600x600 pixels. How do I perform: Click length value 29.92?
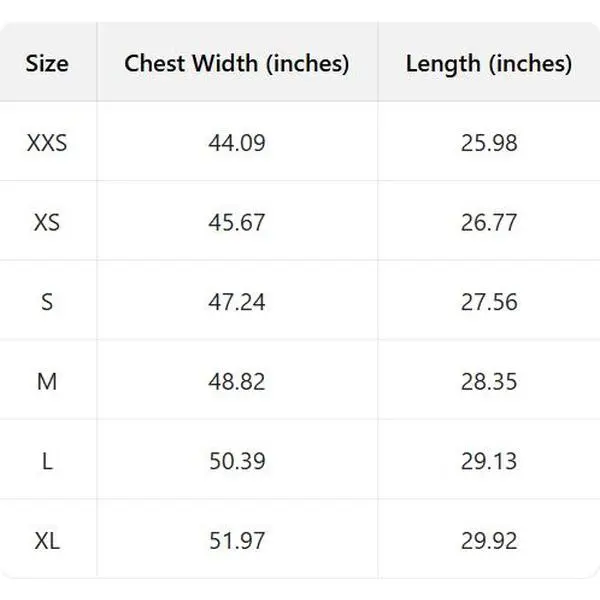489,540
